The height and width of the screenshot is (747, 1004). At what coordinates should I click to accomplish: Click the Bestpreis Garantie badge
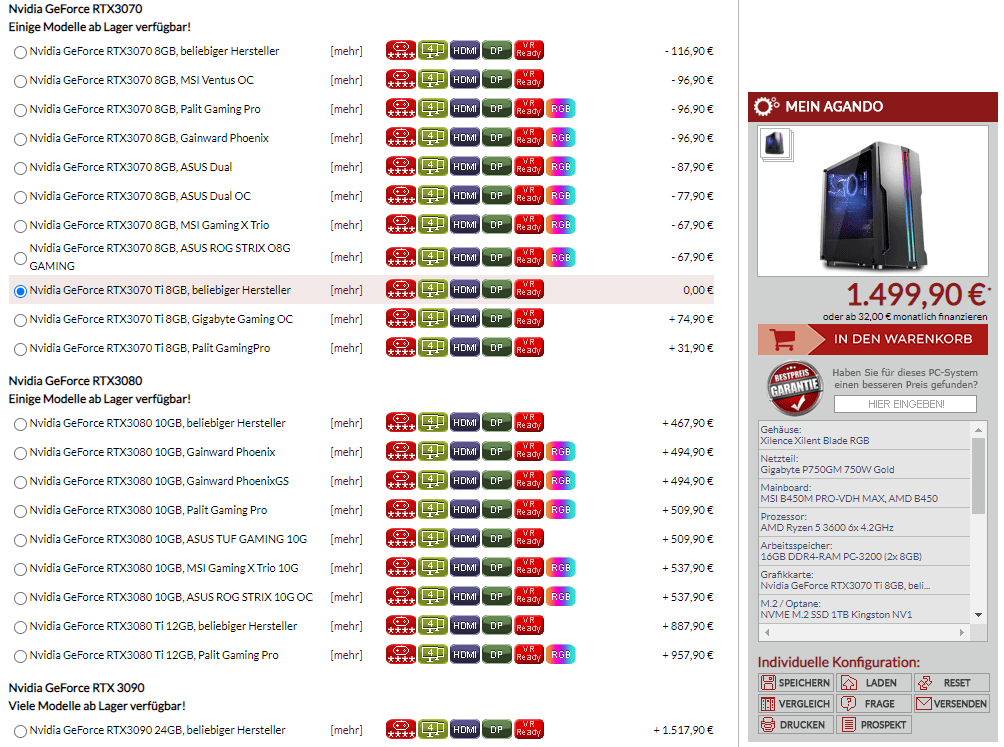click(x=795, y=389)
